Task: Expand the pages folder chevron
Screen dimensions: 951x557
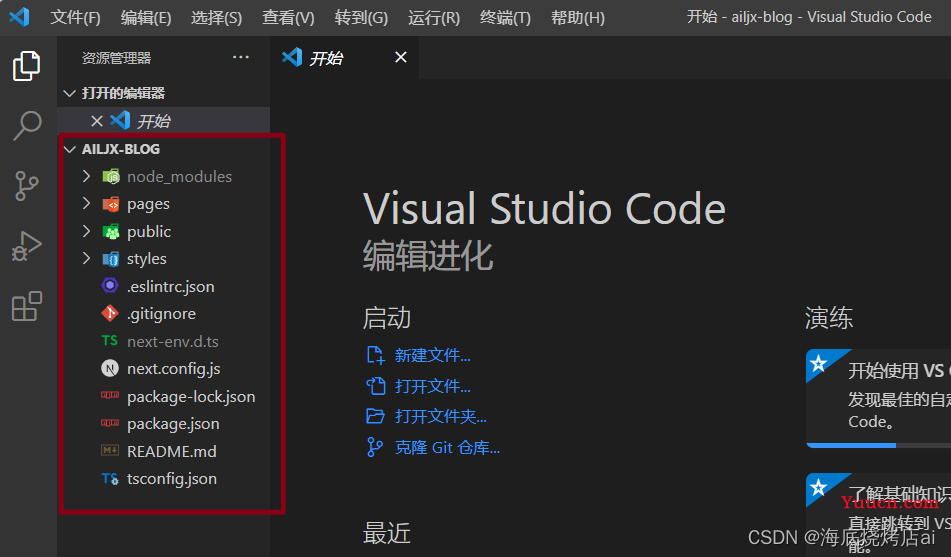Action: 86,203
